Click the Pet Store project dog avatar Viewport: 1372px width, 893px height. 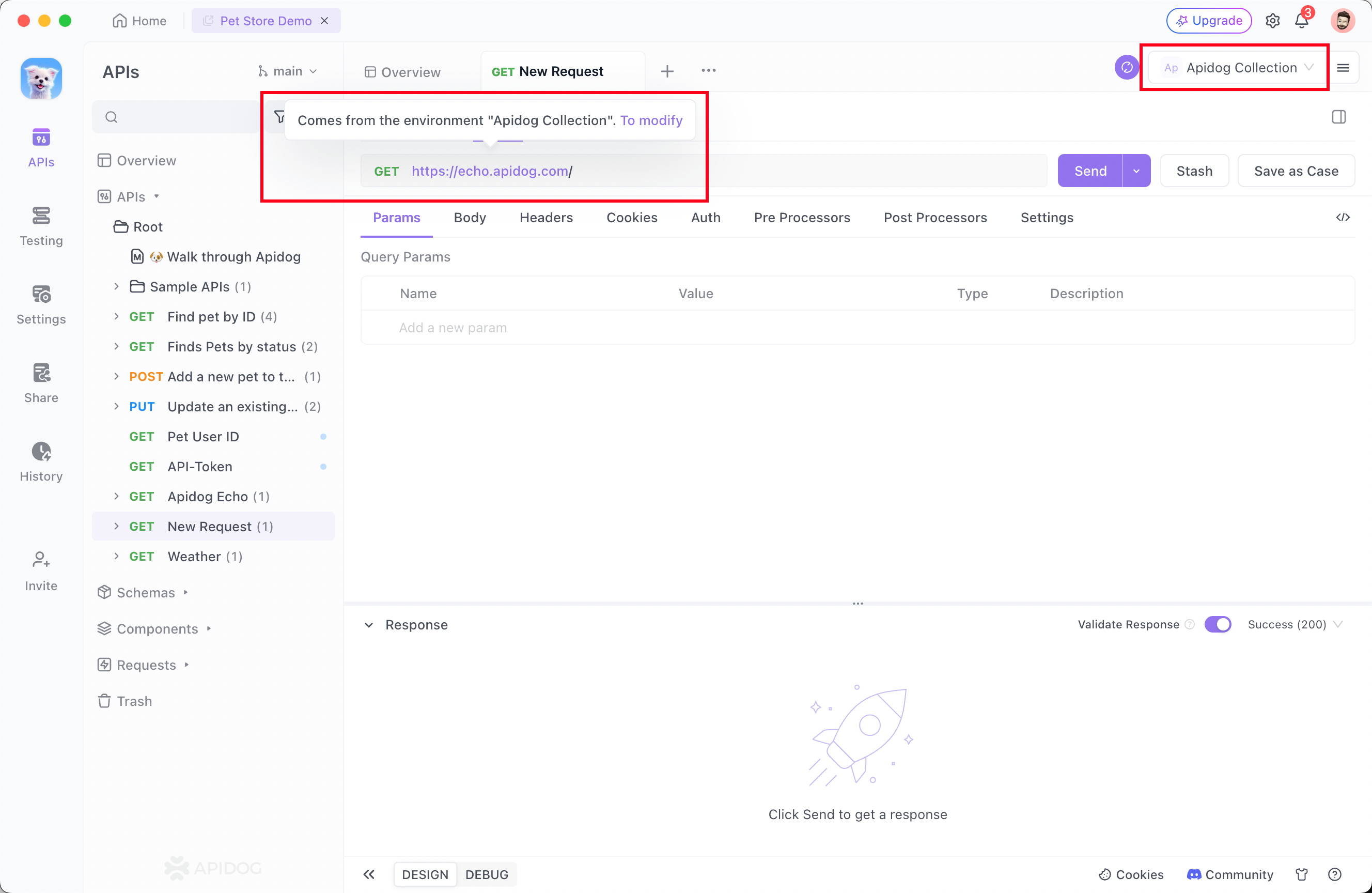click(x=41, y=79)
